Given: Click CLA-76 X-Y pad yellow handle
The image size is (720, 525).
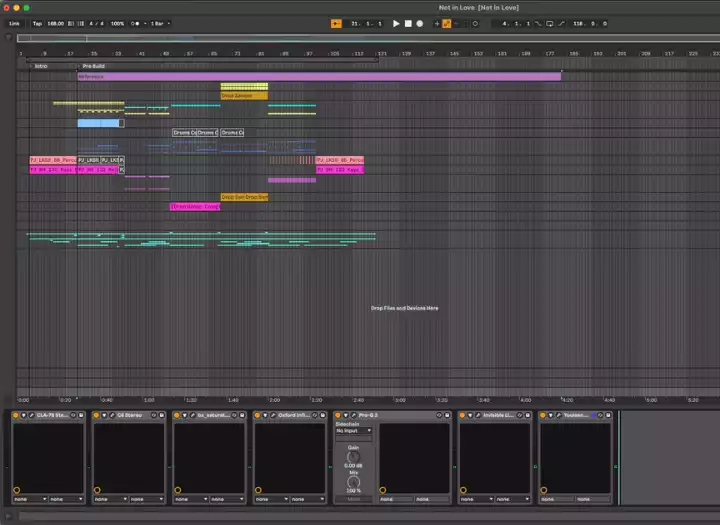Looking at the screenshot, I should [17, 490].
